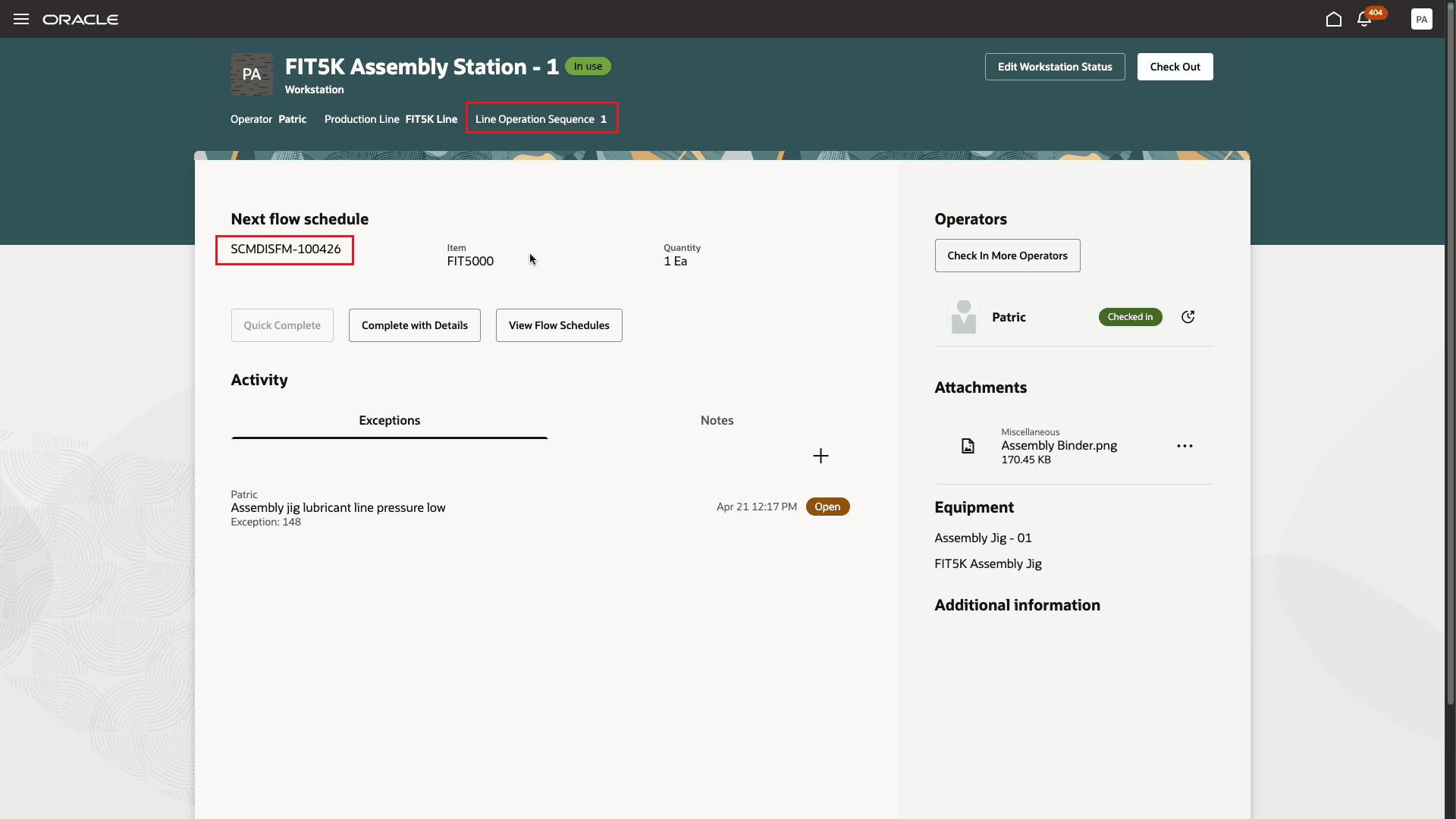
Task: Go to the Home icon
Action: (x=1333, y=19)
